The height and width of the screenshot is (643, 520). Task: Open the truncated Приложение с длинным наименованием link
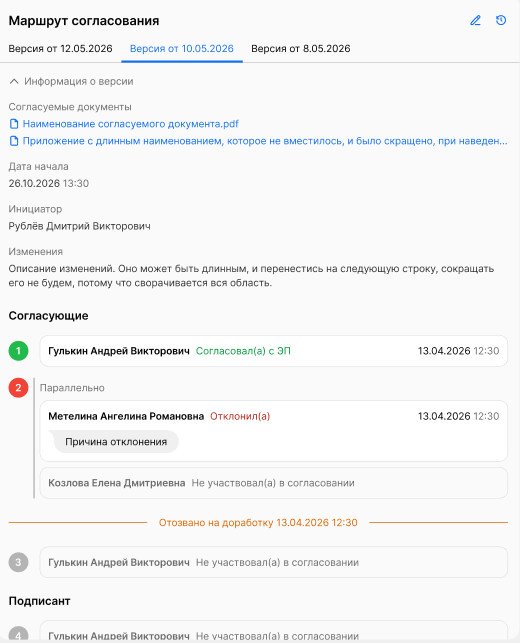[265, 141]
